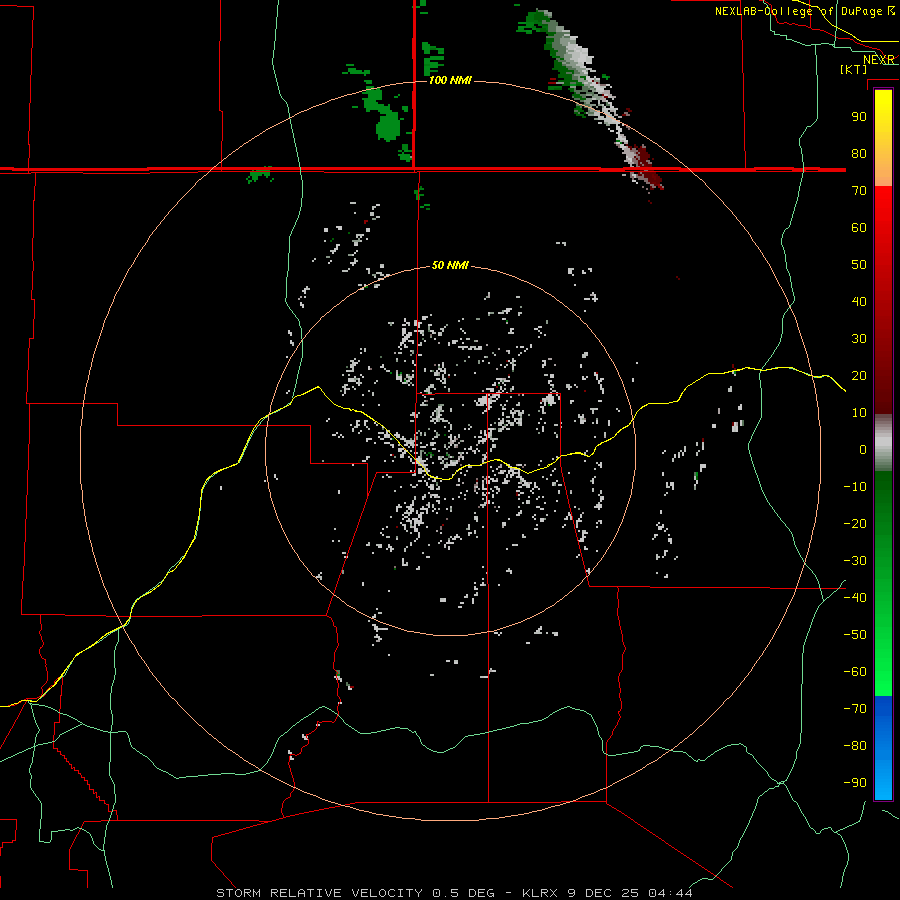
Task: Select the "NEXLAB-College of DuPage" header text
Action: 800,11
